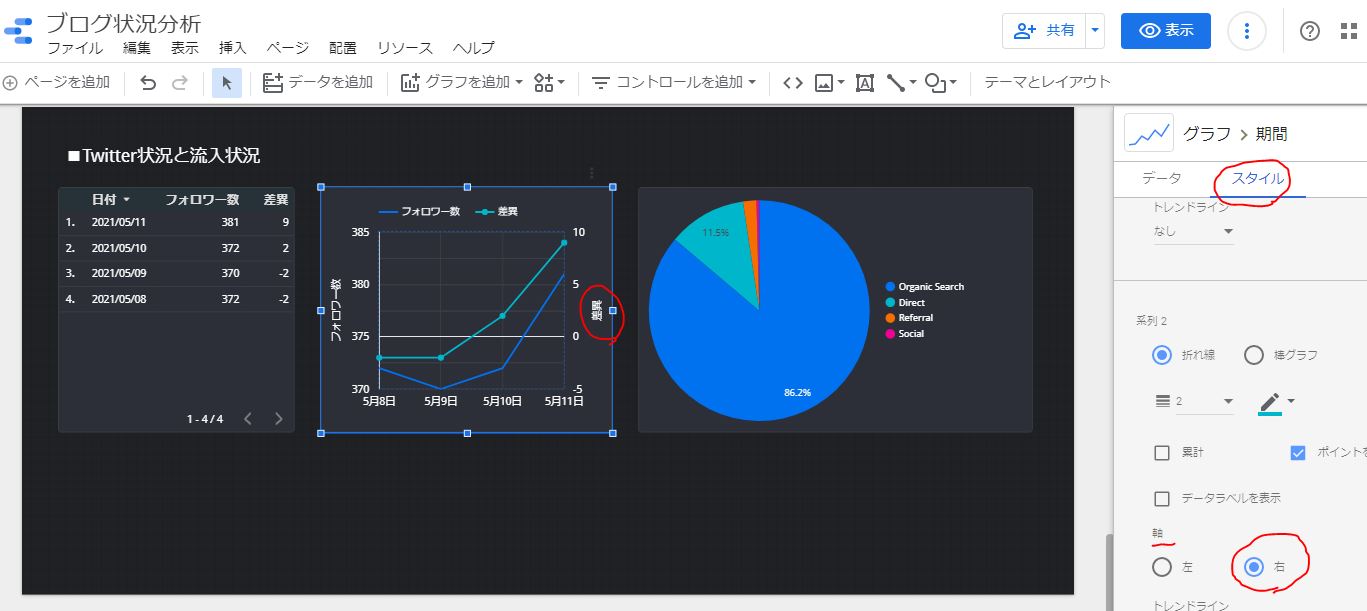Click the undo arrow icon

[x=148, y=83]
